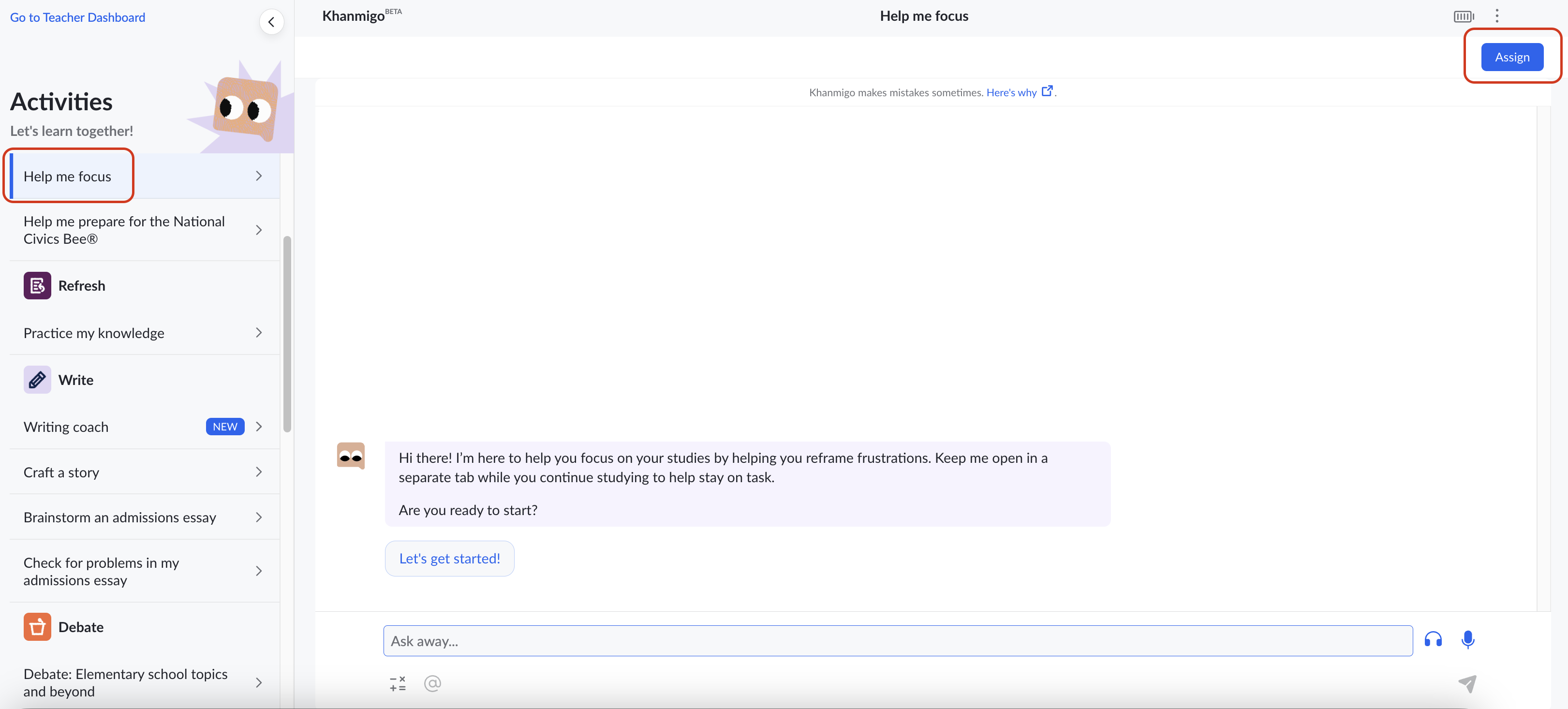
Task: Select the Help me focus activity
Action: click(x=145, y=176)
